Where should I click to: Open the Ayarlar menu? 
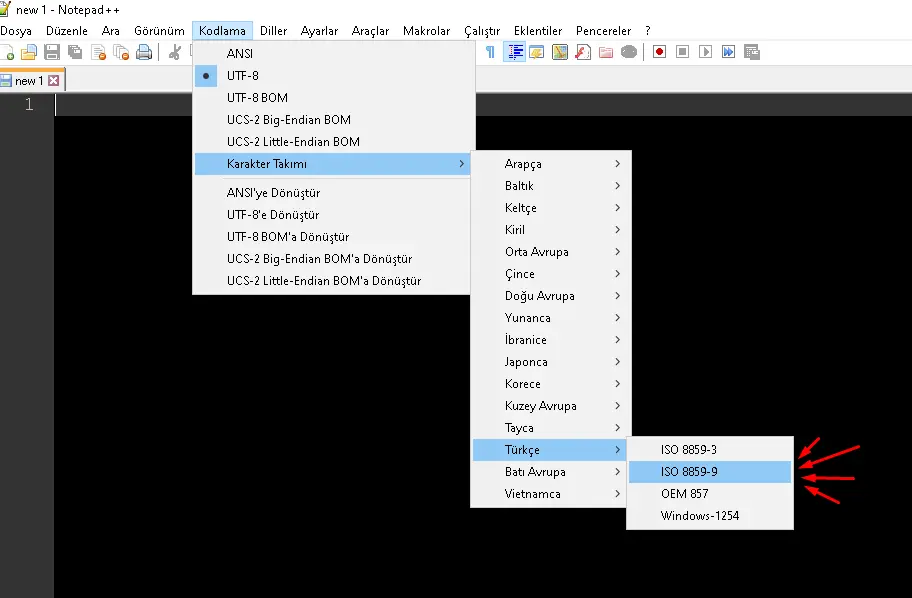point(319,31)
